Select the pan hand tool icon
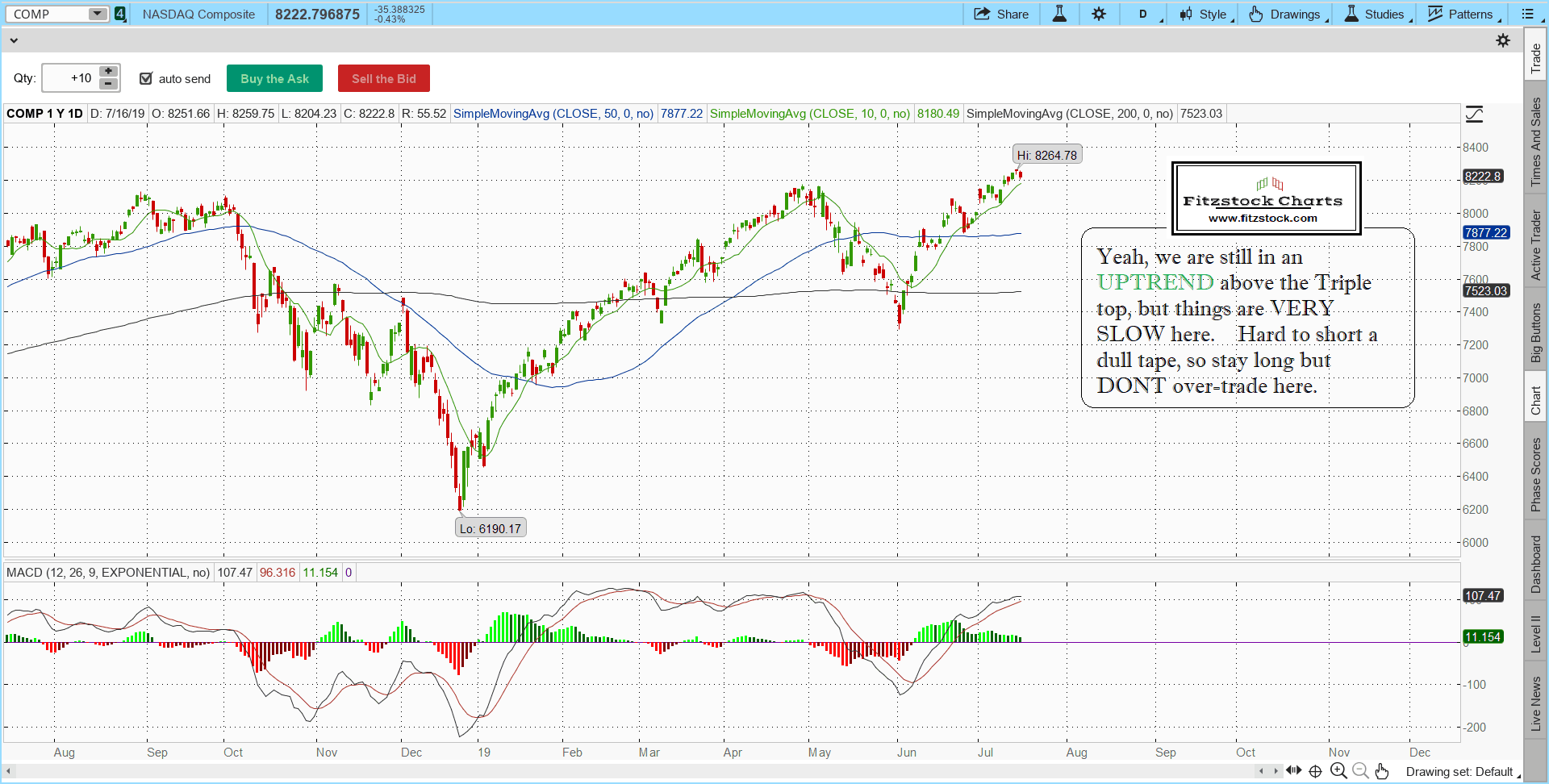 pyautogui.click(x=1382, y=771)
